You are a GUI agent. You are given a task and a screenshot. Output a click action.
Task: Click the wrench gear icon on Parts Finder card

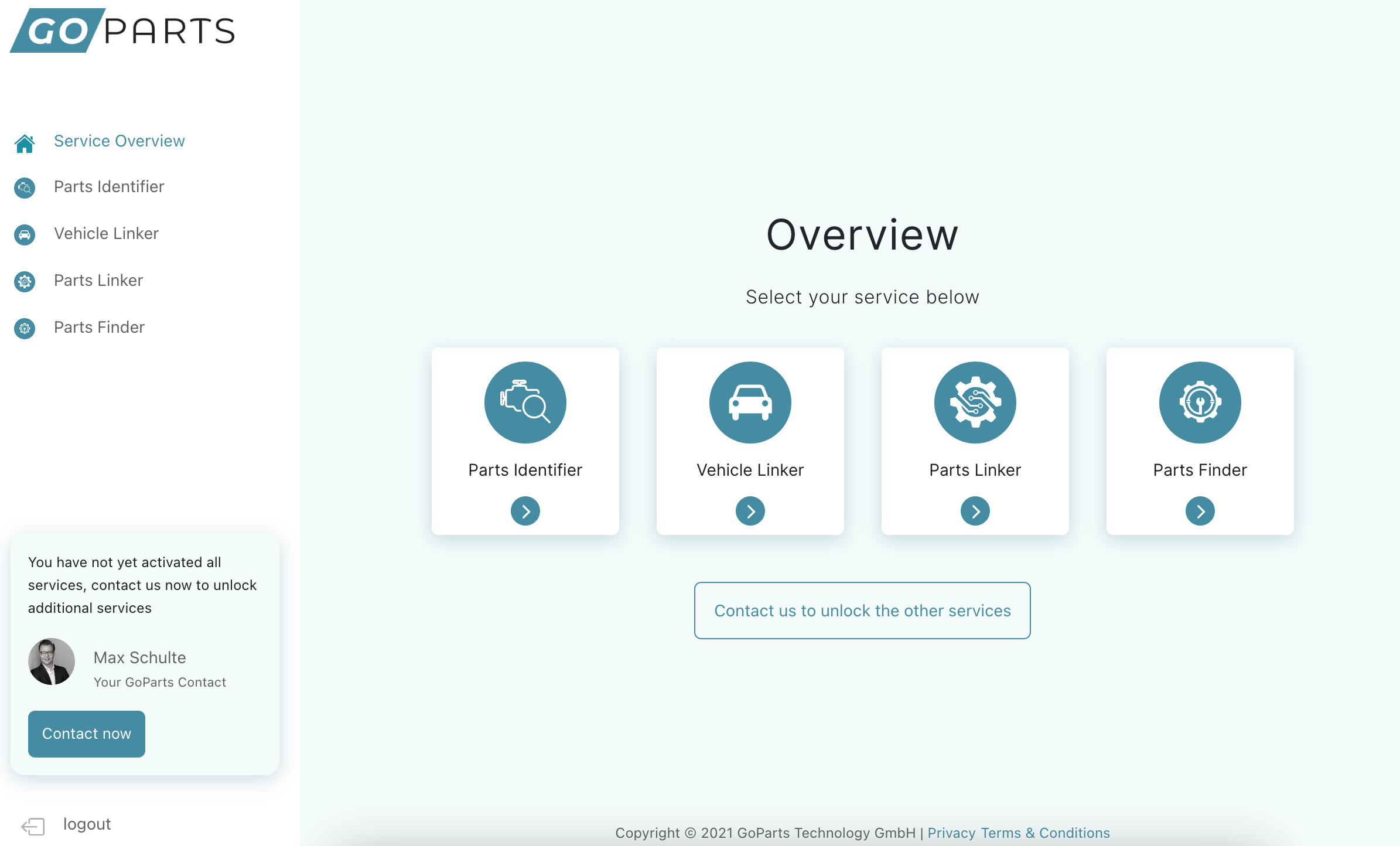[1200, 402]
